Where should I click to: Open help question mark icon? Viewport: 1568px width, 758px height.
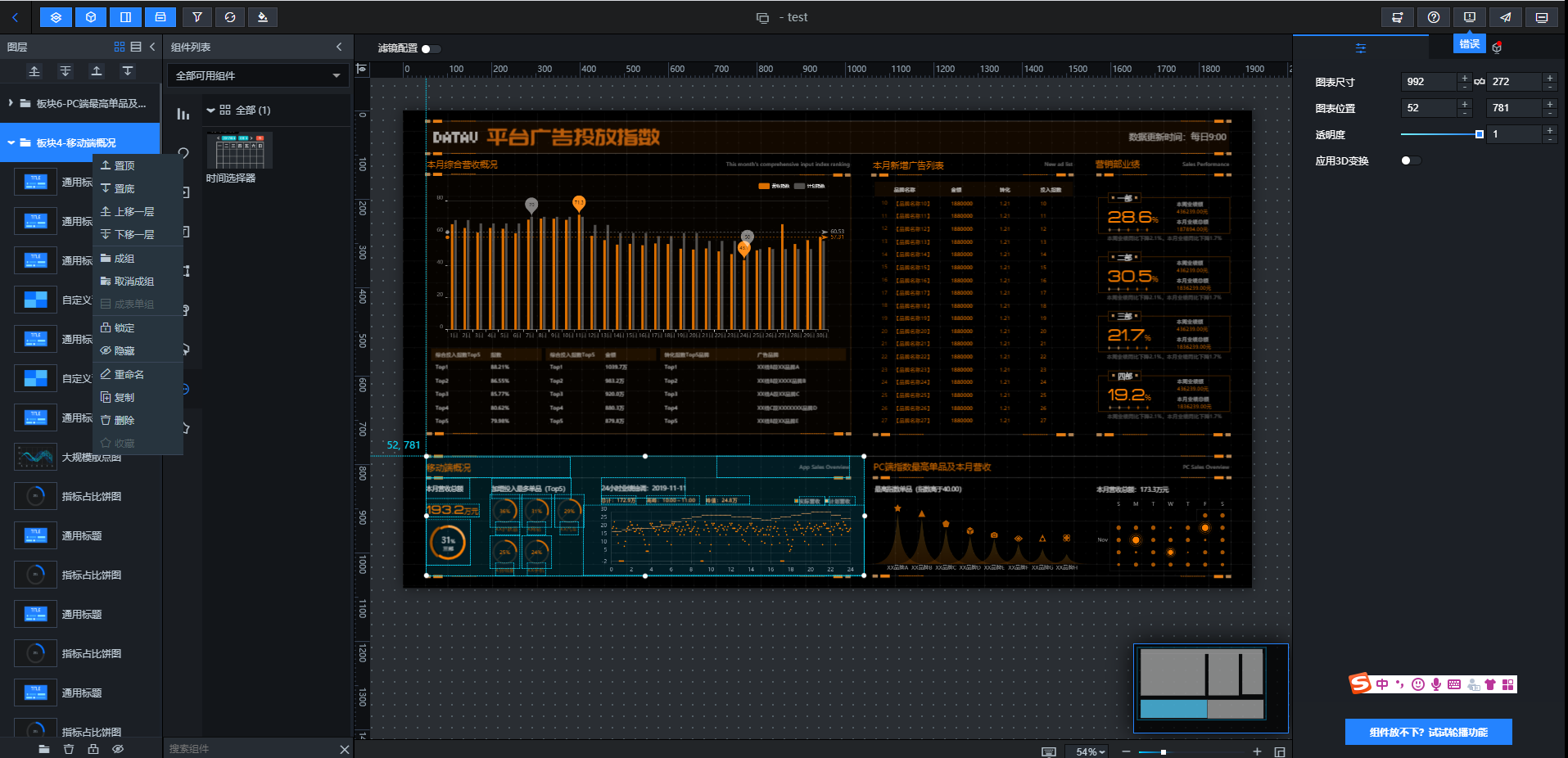(1434, 17)
